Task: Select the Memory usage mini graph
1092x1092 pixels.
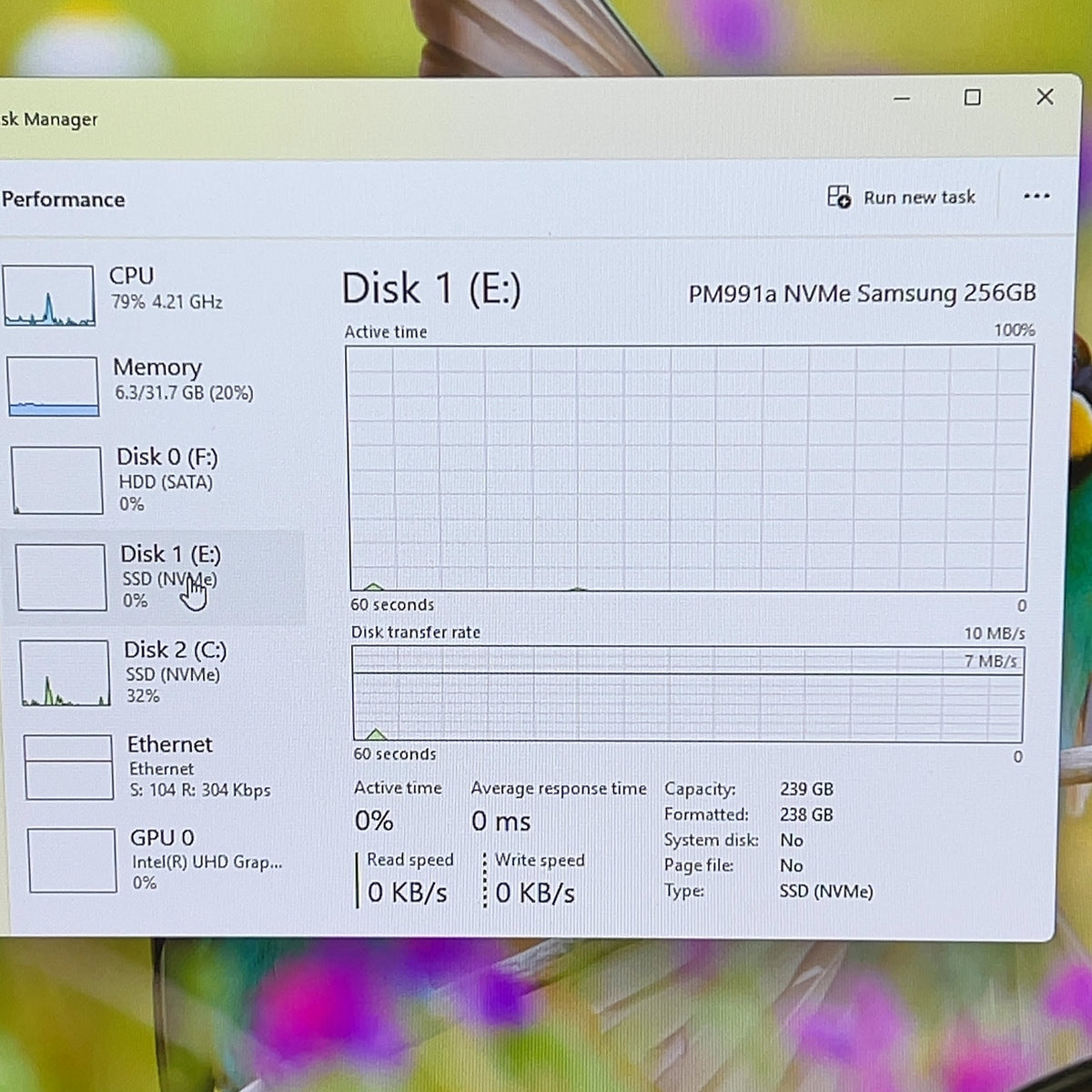Action: coord(53,386)
